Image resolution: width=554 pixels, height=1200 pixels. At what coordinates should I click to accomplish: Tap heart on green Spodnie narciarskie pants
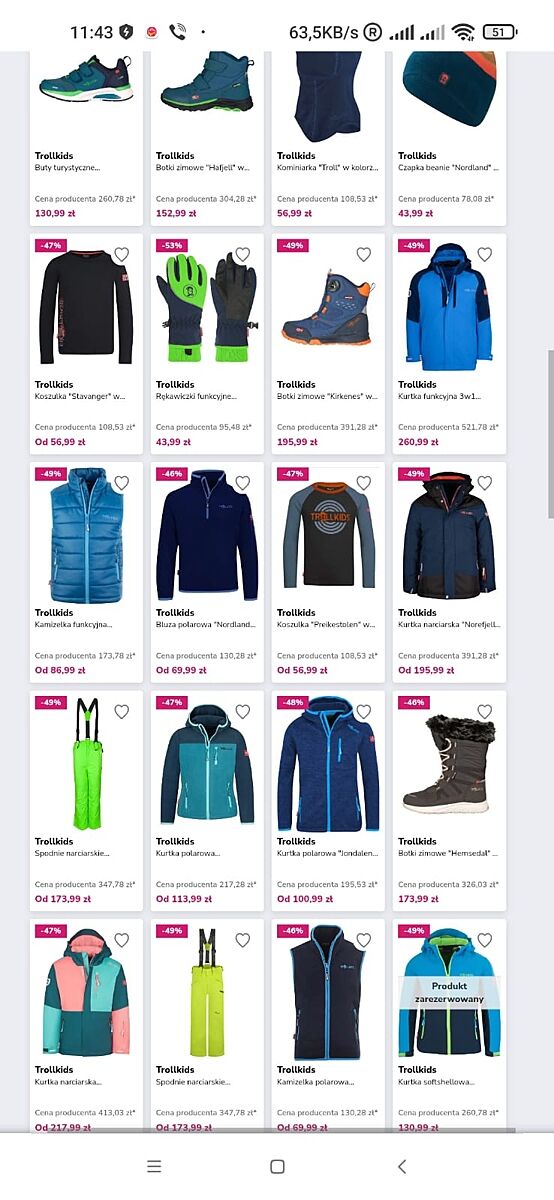121,712
